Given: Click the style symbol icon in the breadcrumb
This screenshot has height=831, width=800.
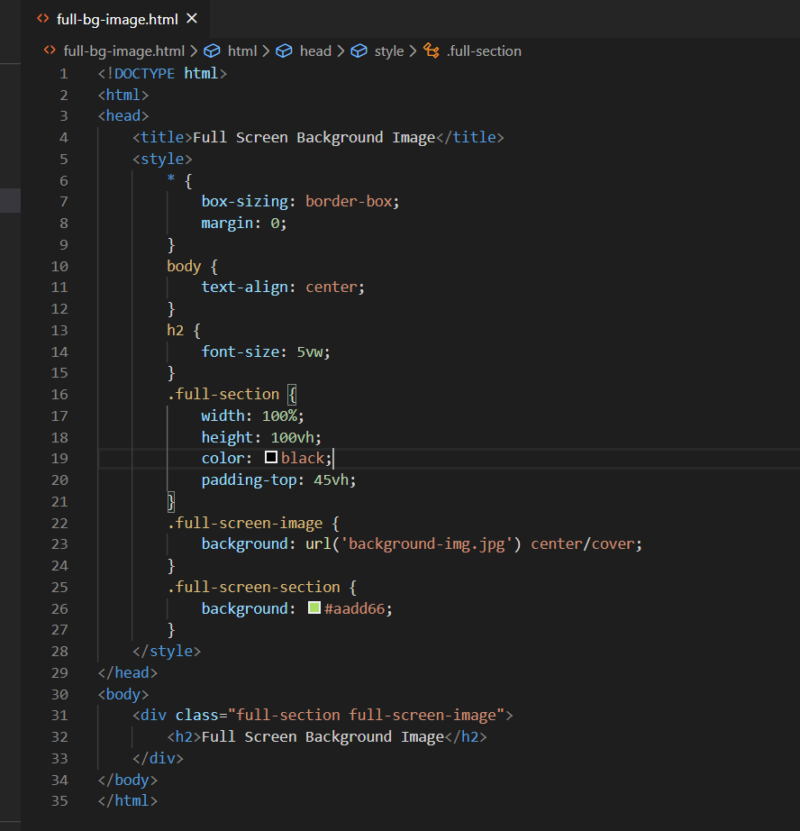Looking at the screenshot, I should [359, 51].
